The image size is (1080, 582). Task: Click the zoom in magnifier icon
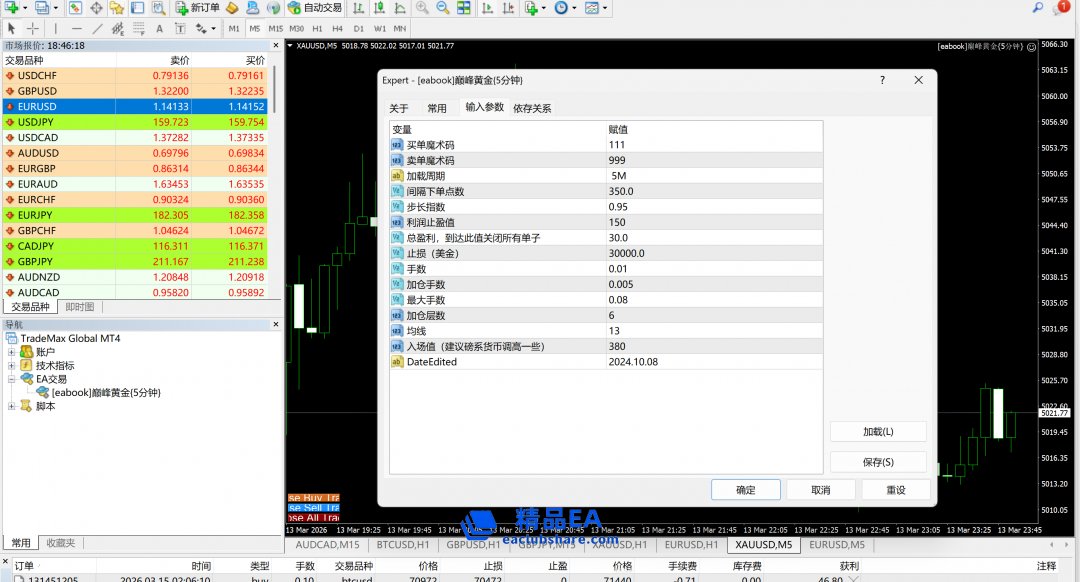[422, 8]
